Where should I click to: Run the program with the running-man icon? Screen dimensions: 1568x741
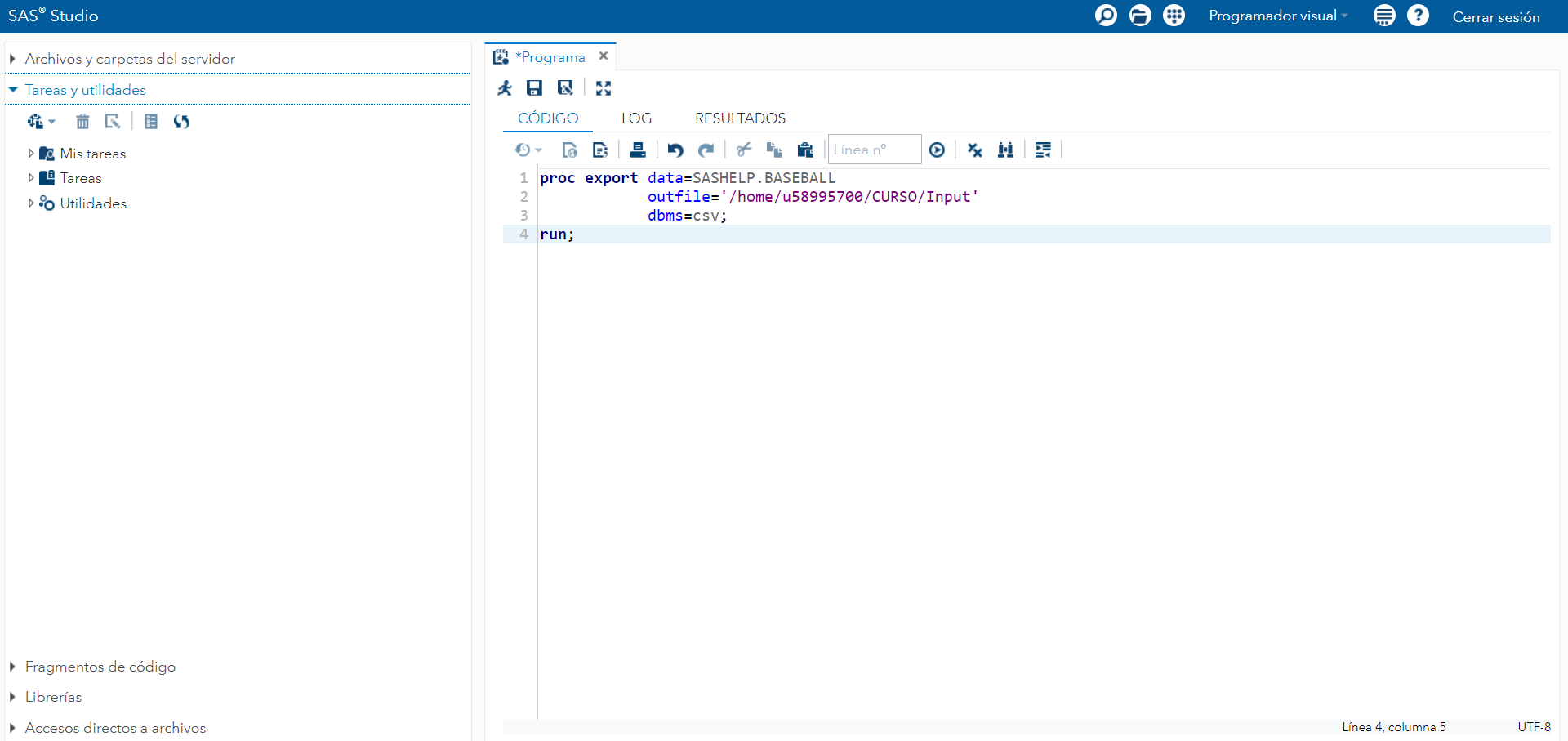(x=505, y=88)
